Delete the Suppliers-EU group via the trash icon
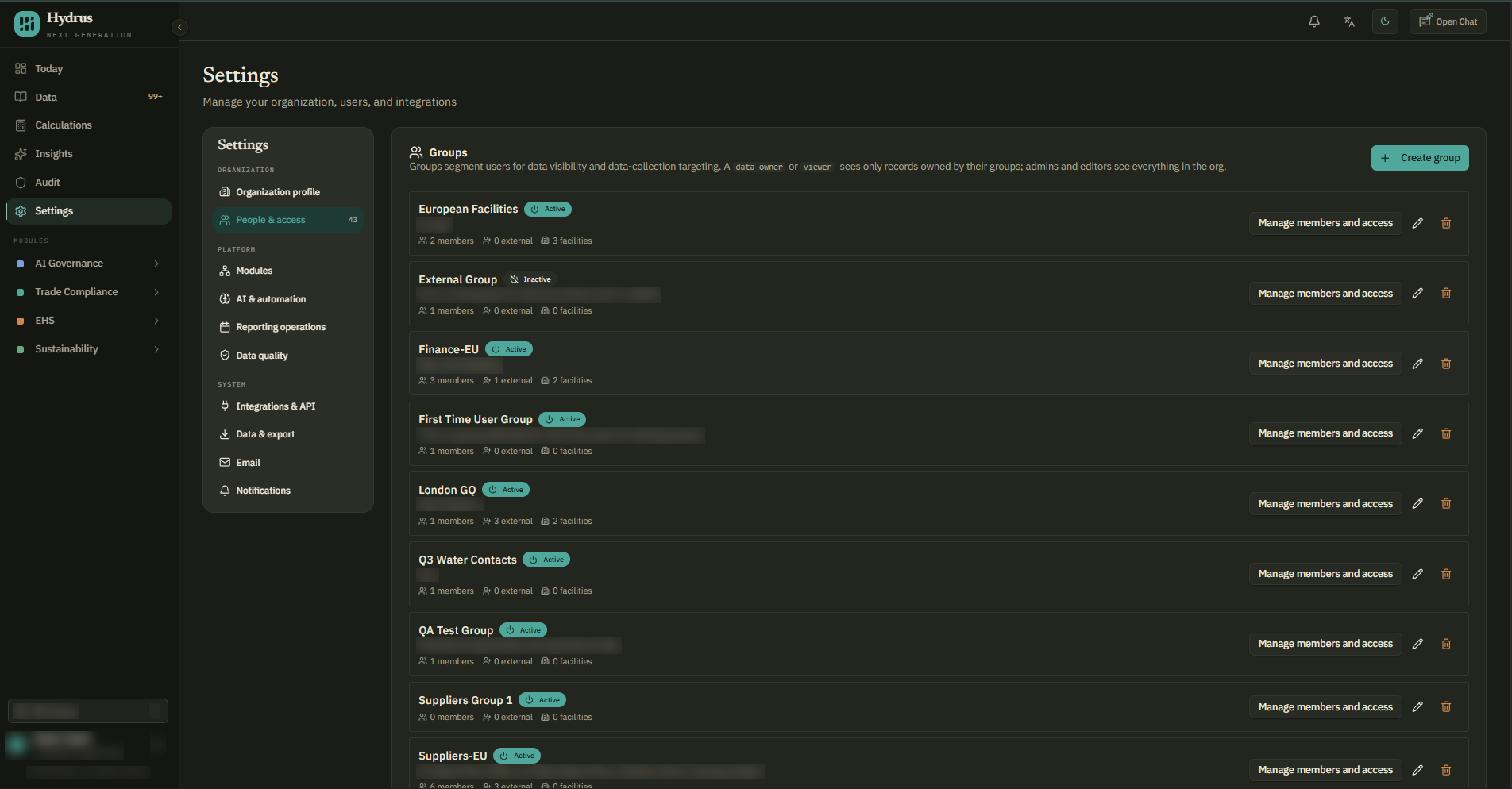 tap(1446, 770)
